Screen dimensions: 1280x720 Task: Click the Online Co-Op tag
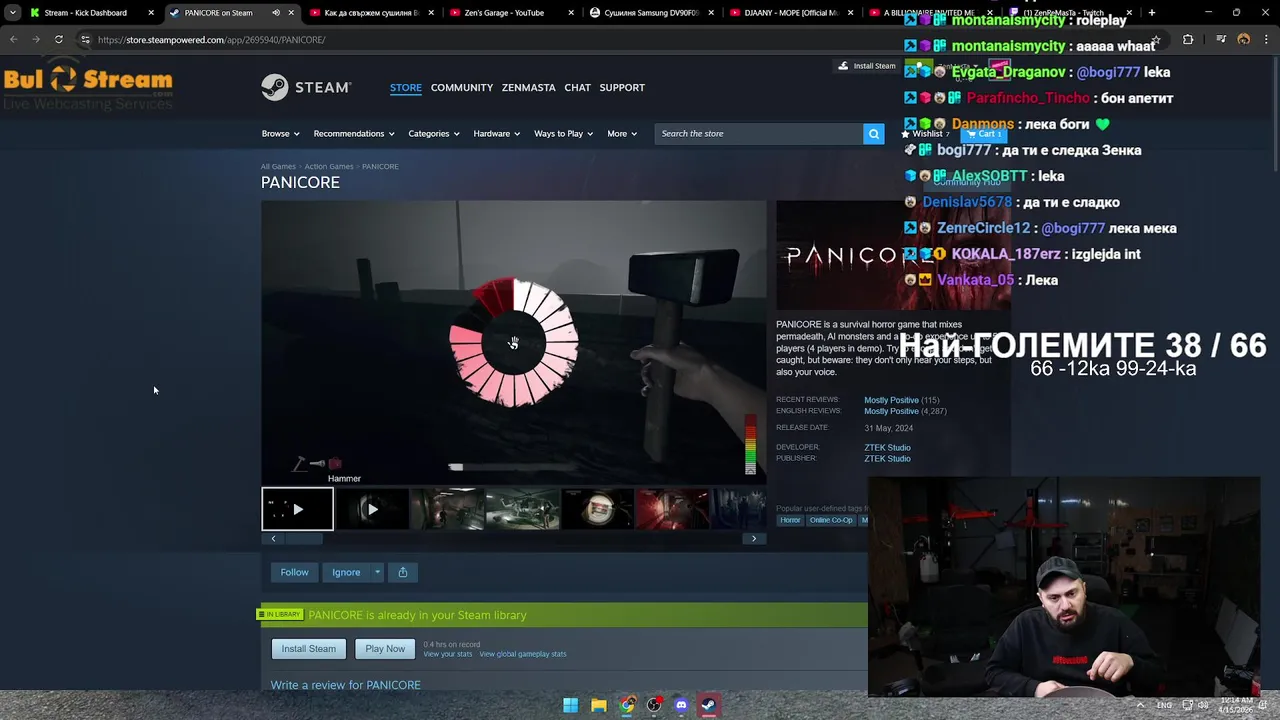[x=831, y=520]
